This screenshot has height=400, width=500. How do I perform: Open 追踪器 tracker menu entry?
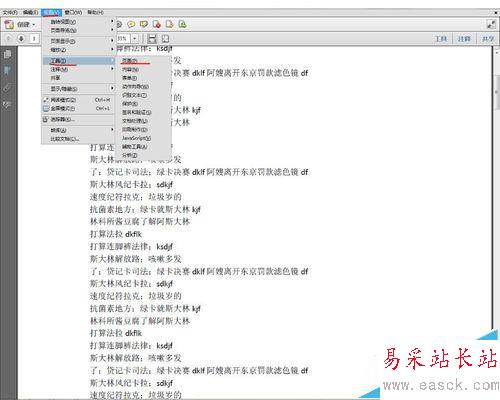click(78, 119)
